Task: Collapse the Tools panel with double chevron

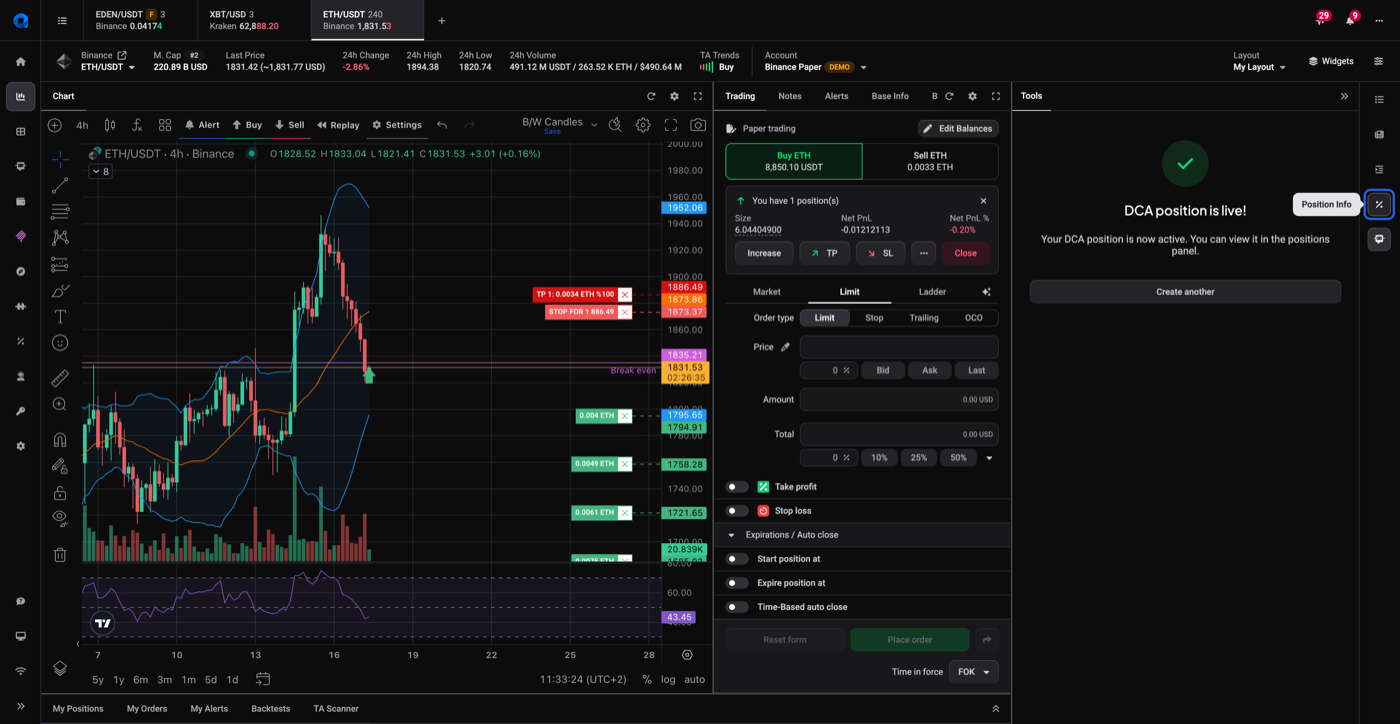Action: 1344,96
